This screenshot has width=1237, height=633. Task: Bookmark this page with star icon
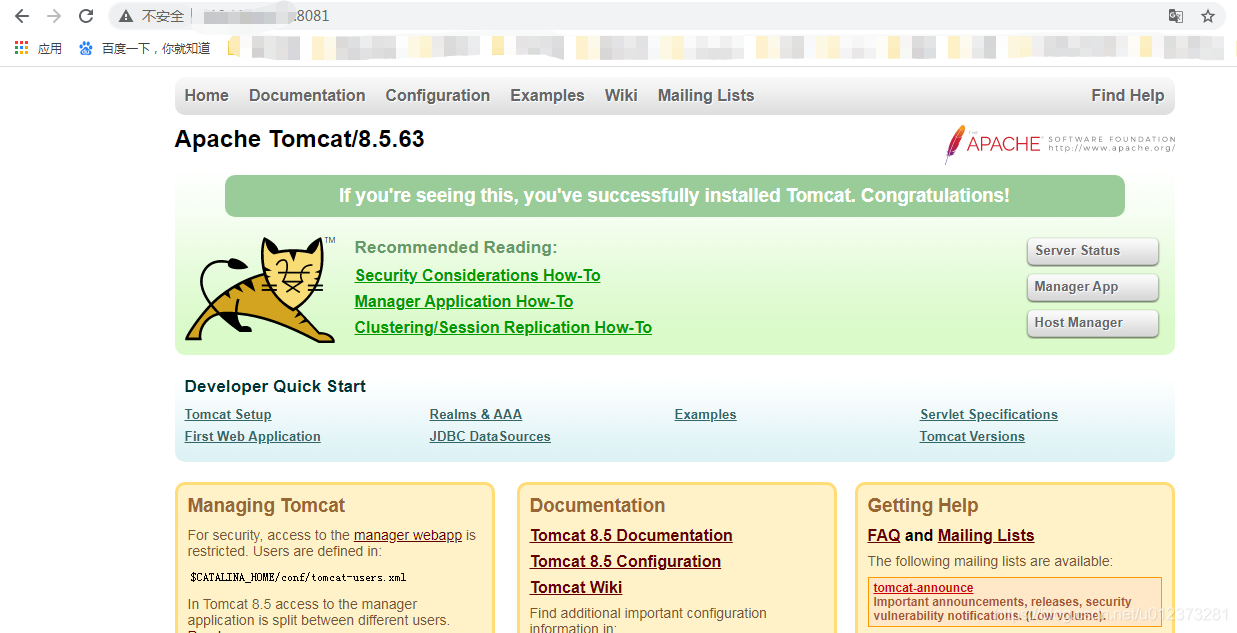[x=1208, y=16]
